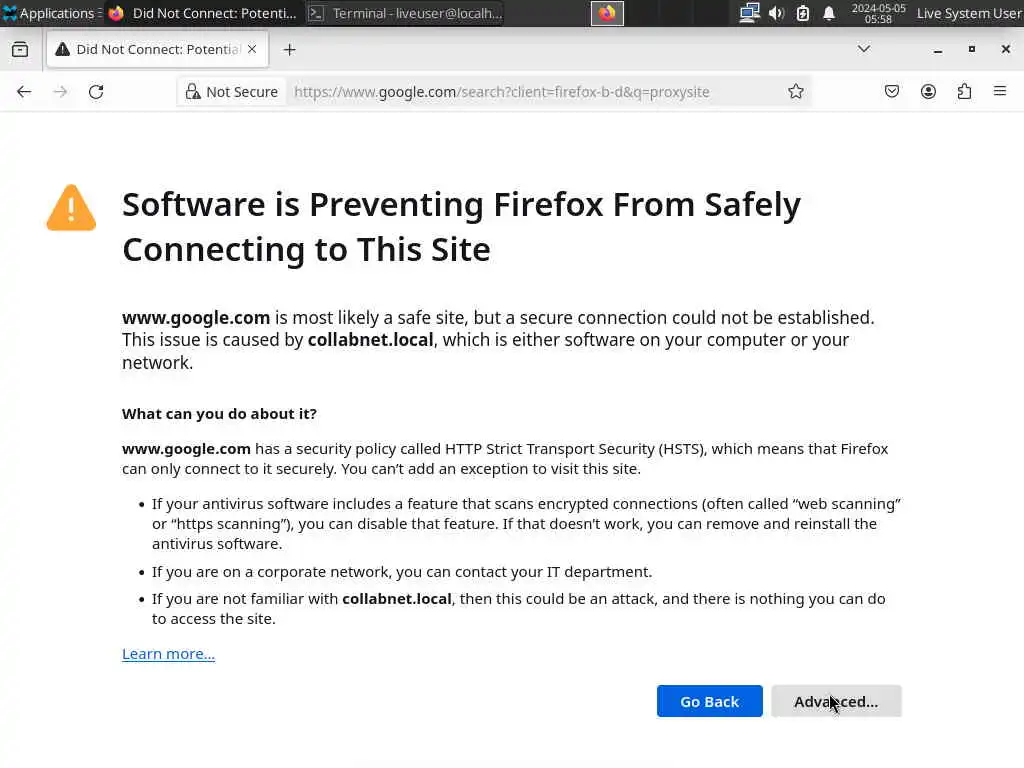Viewport: 1024px width, 768px height.
Task: Expand the List all tabs chevron
Action: point(864,49)
